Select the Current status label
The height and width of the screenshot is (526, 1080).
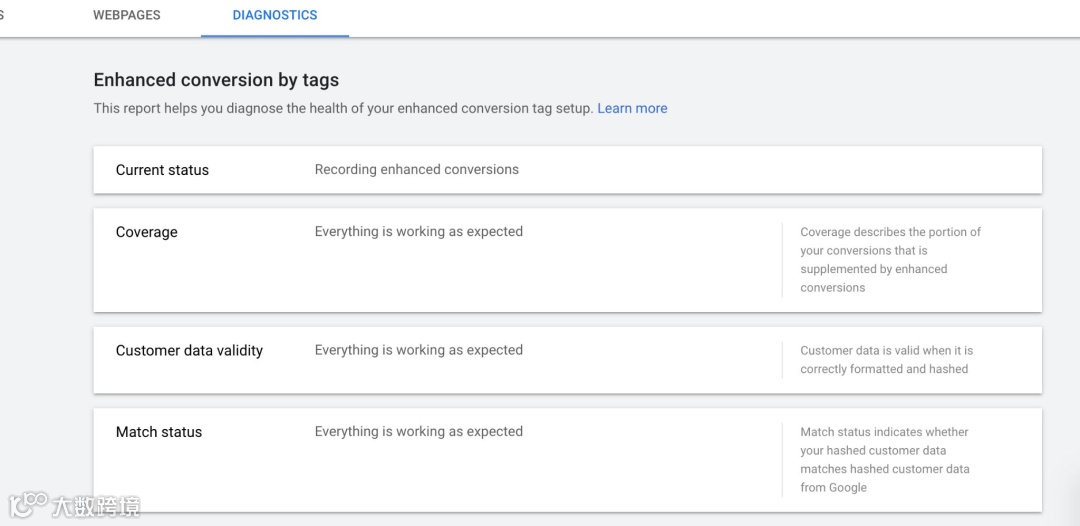coord(162,170)
